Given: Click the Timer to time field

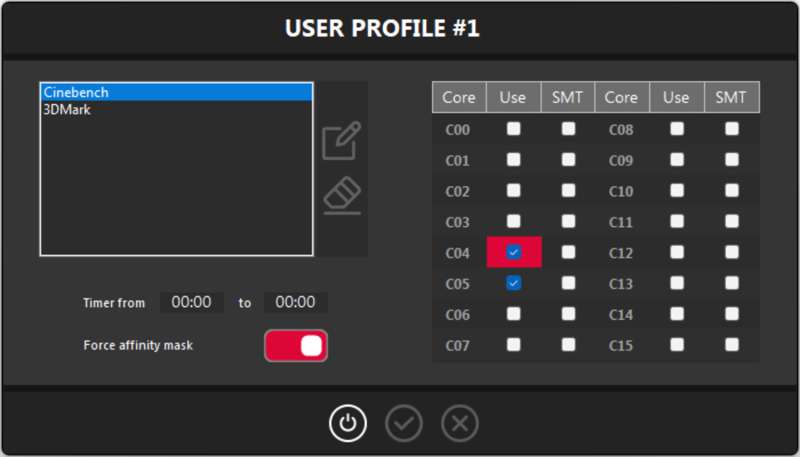Looking at the screenshot, I should [x=296, y=302].
